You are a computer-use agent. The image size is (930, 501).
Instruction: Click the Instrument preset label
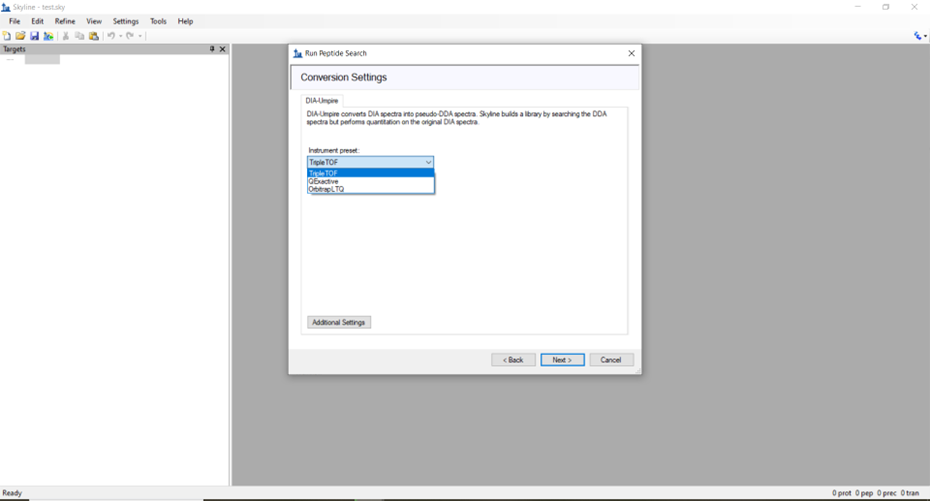coord(333,151)
